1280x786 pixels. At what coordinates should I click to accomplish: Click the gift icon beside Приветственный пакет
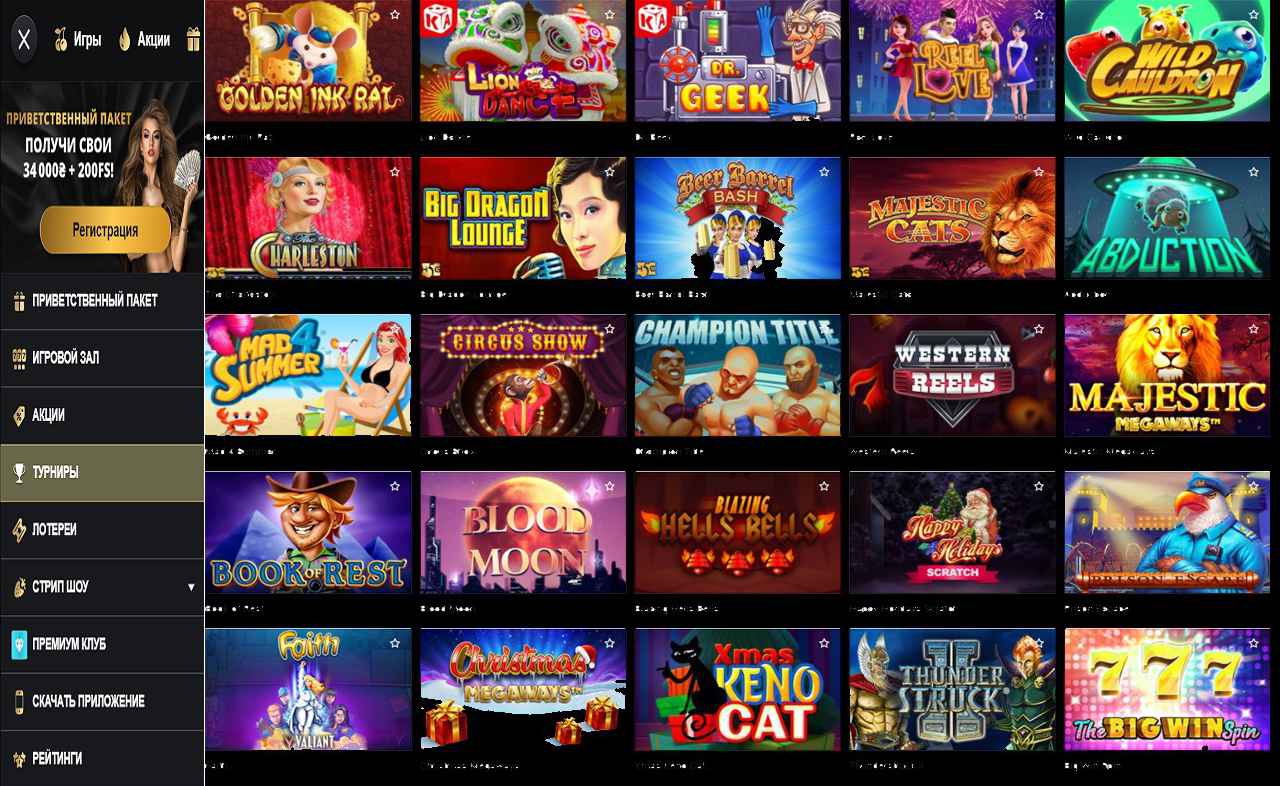tap(18, 301)
